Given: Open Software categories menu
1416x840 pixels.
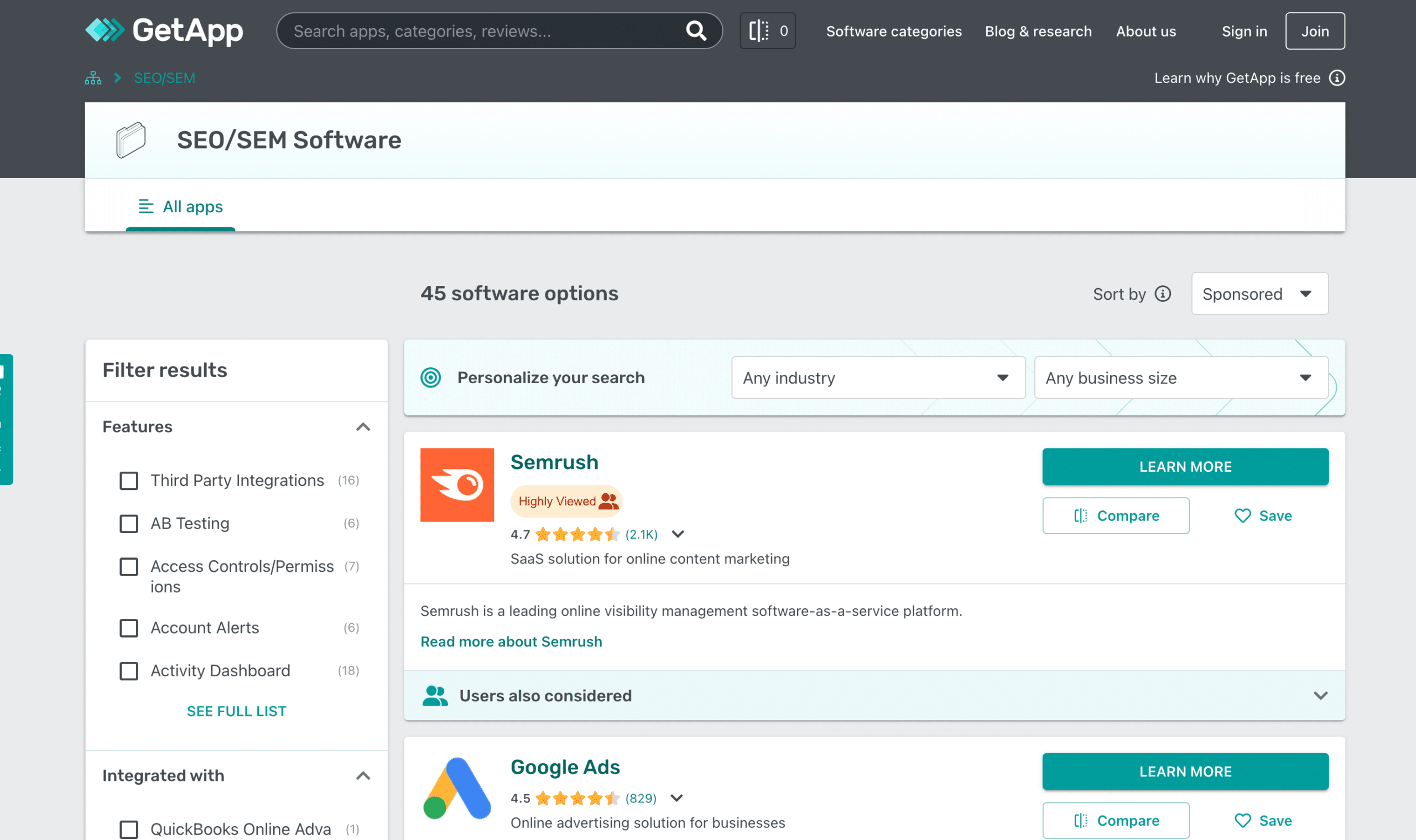Looking at the screenshot, I should click(893, 31).
